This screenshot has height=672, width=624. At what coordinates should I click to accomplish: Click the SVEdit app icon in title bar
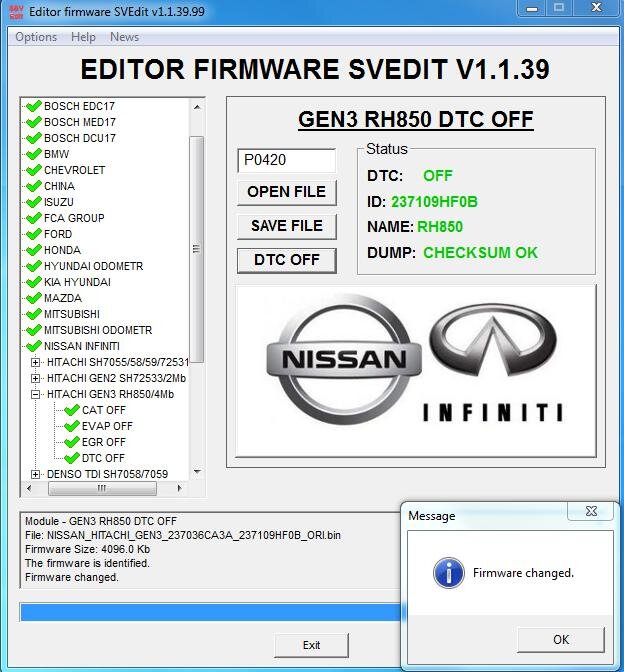coord(16,12)
